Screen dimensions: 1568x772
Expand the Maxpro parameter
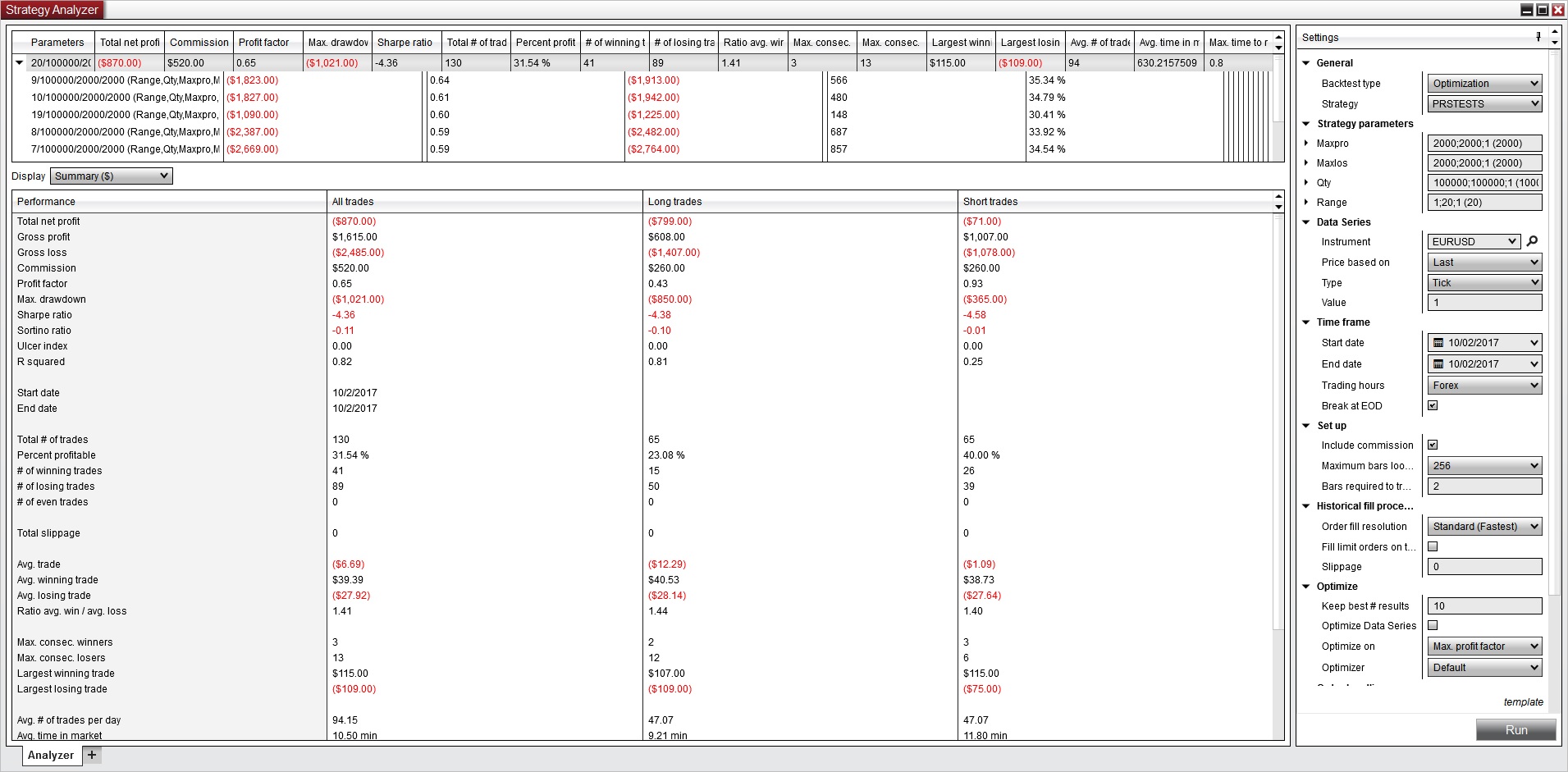point(1306,143)
